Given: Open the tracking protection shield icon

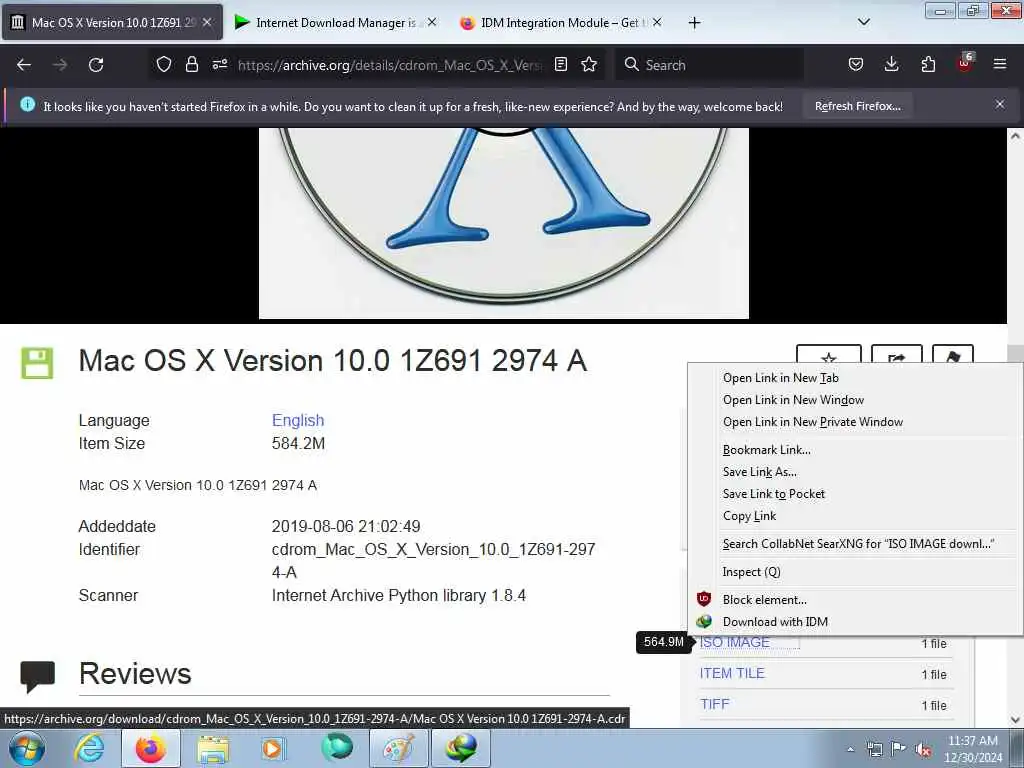Looking at the screenshot, I should click(164, 64).
